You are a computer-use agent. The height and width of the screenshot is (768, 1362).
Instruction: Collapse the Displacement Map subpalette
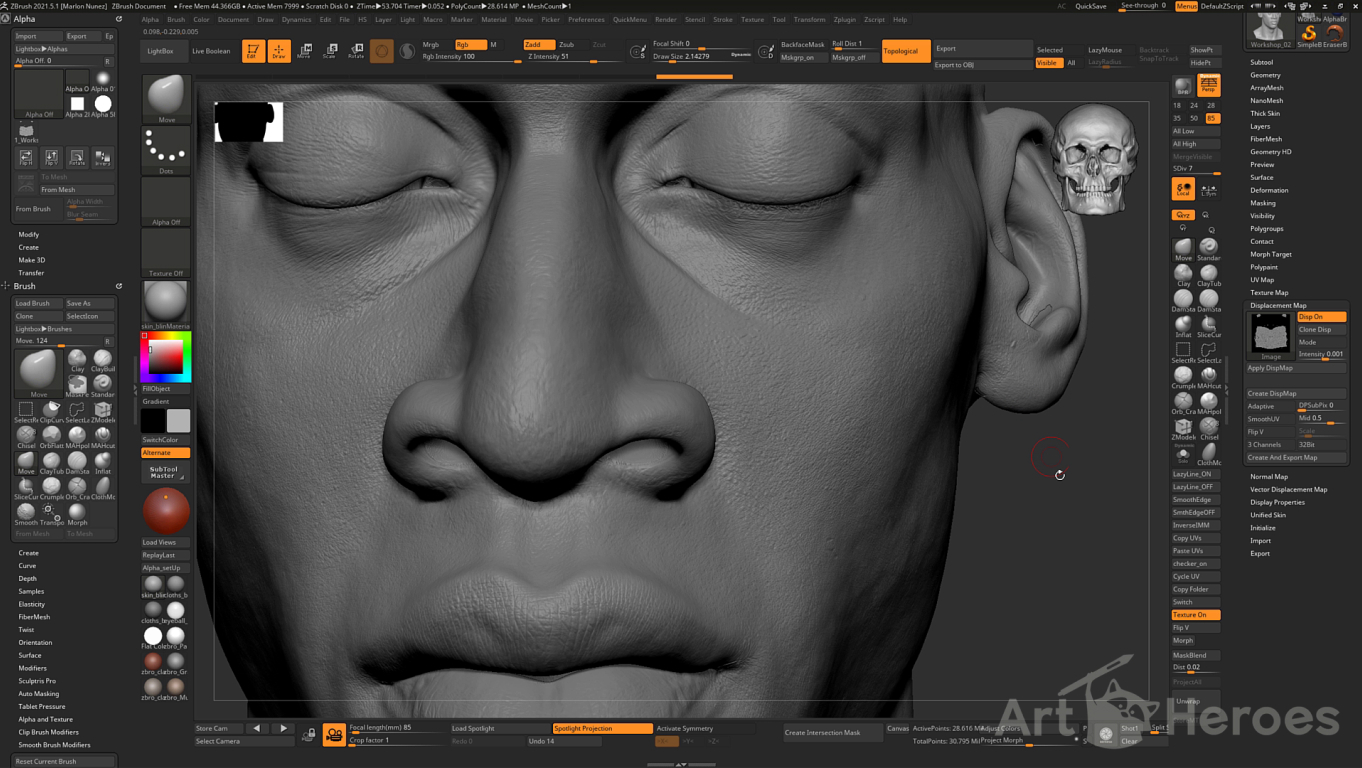(x=1278, y=305)
